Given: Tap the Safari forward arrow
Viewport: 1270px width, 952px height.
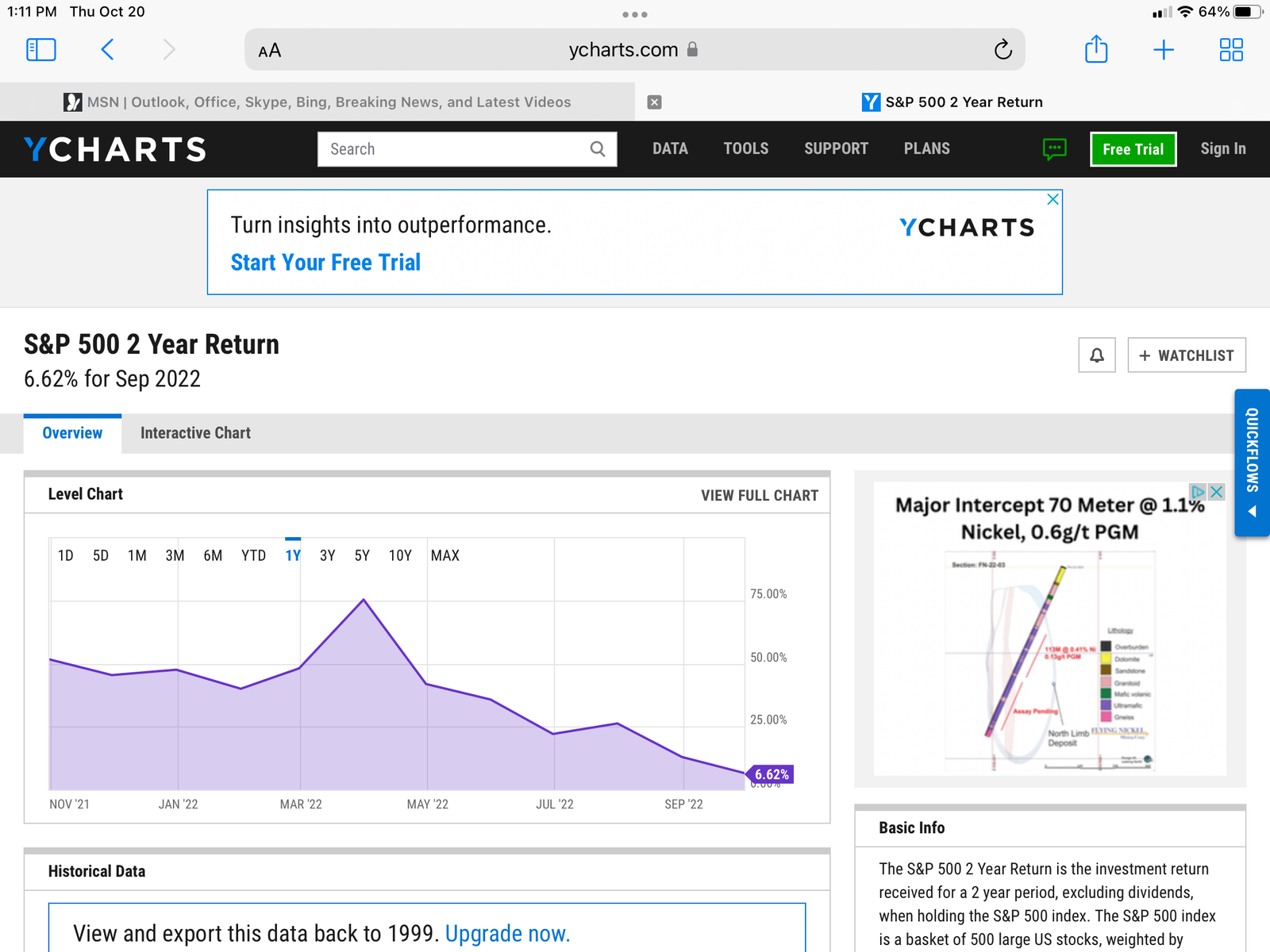Looking at the screenshot, I should (168, 50).
